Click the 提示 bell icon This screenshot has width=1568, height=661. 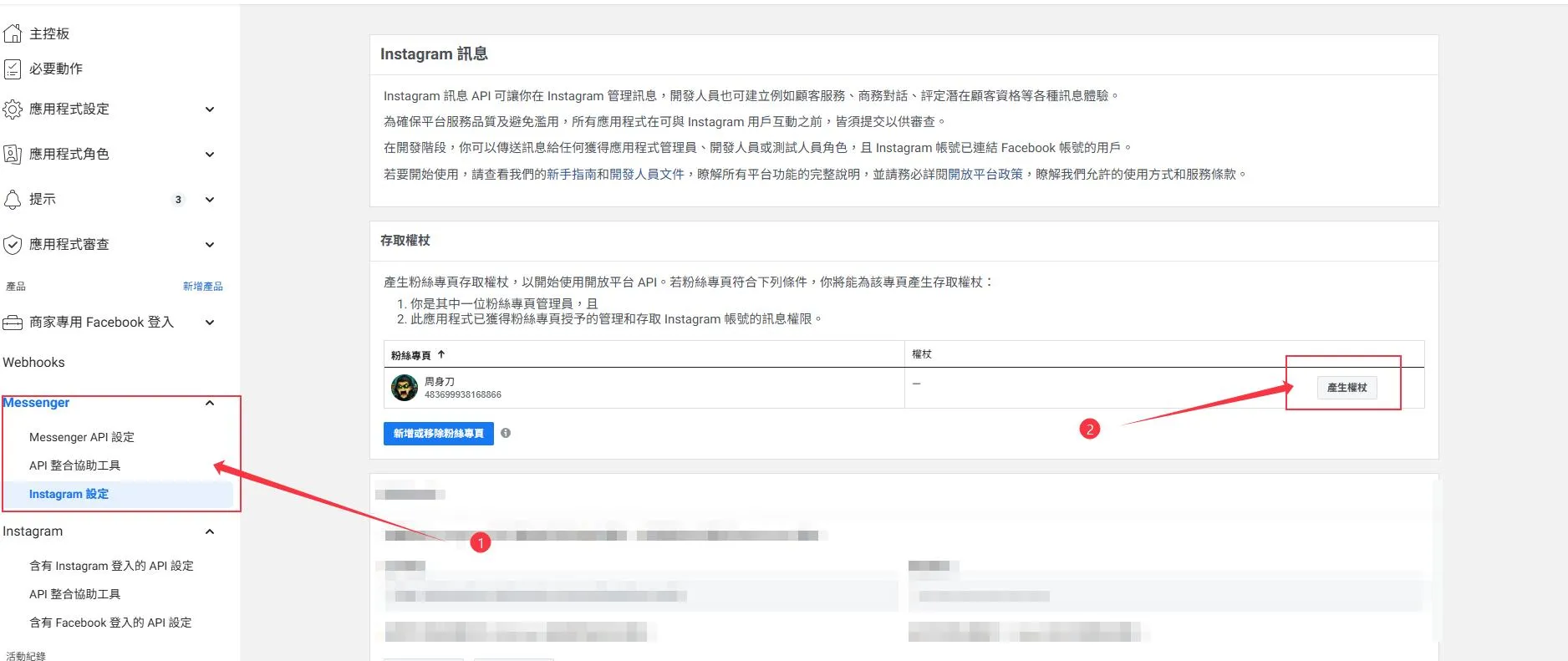pos(13,200)
